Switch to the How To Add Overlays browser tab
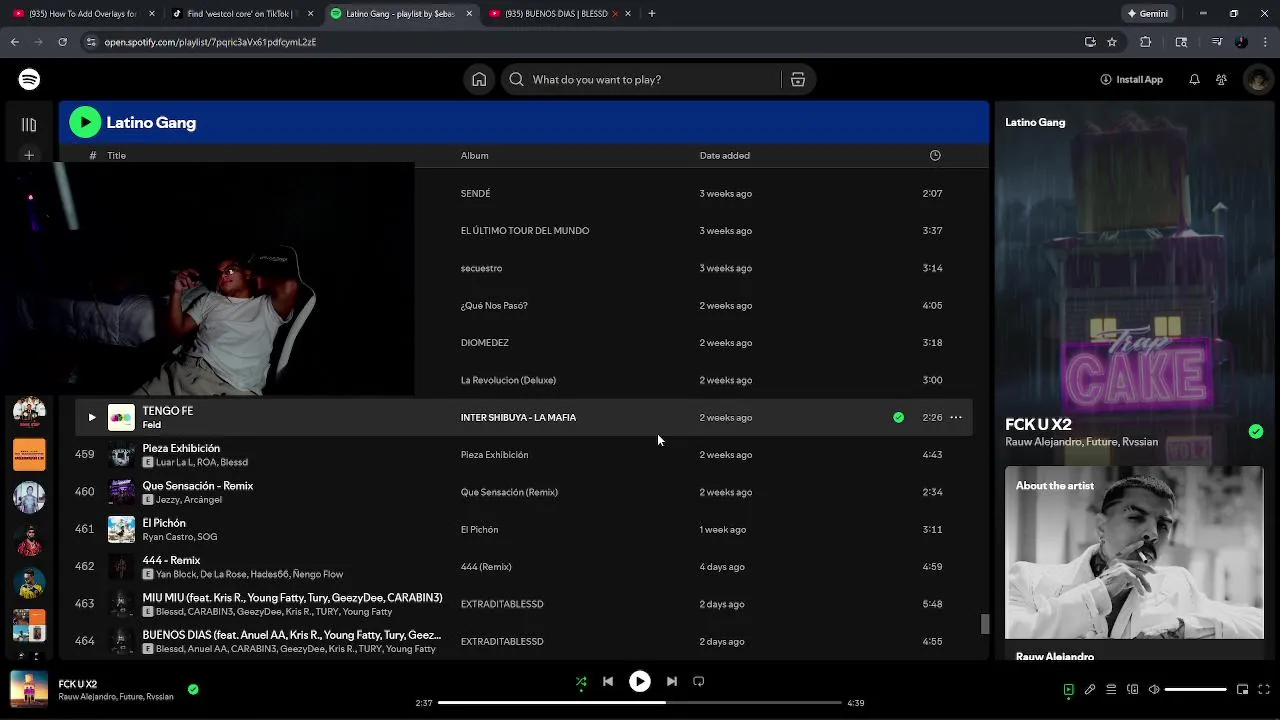 (83, 14)
